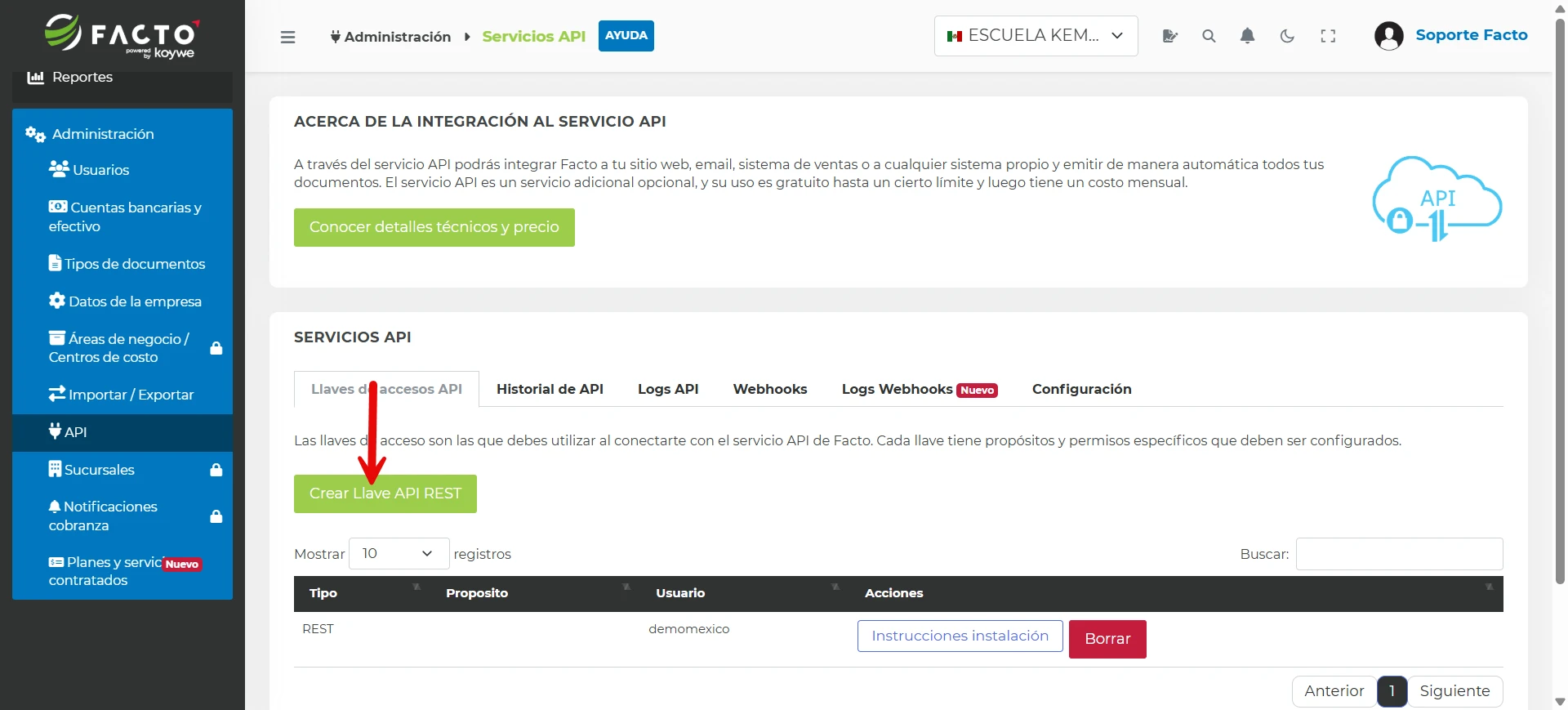Image resolution: width=1568 pixels, height=710 pixels.
Task: Click the Administración breadcrumb
Action: [390, 37]
